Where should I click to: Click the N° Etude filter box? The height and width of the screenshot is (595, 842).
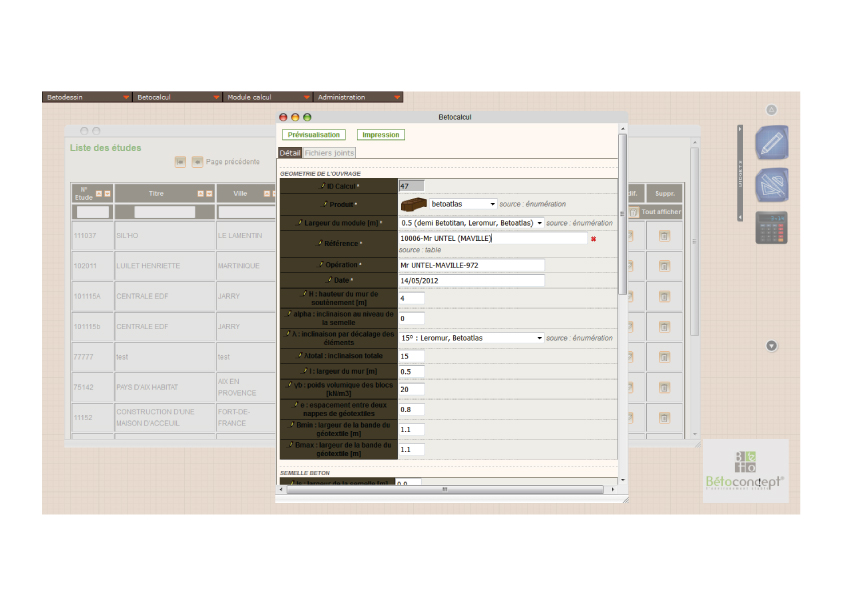coord(93,212)
